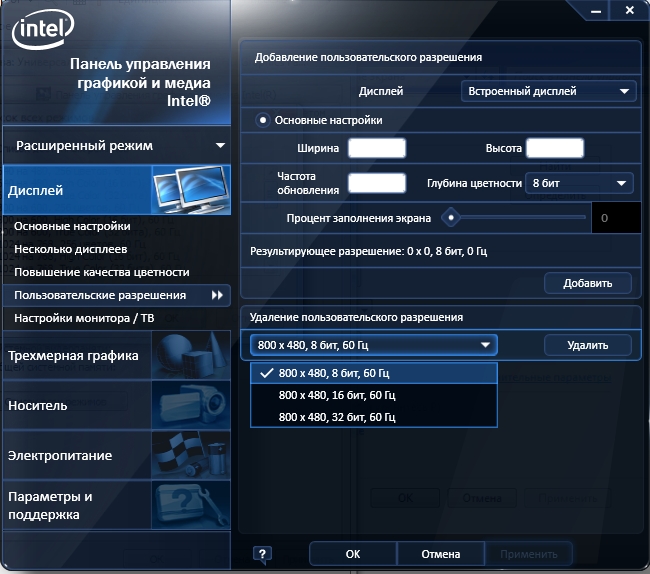The height and width of the screenshot is (574, 650).
Task: Click the Процент заполнения экрана slider handle
Action: point(451,217)
